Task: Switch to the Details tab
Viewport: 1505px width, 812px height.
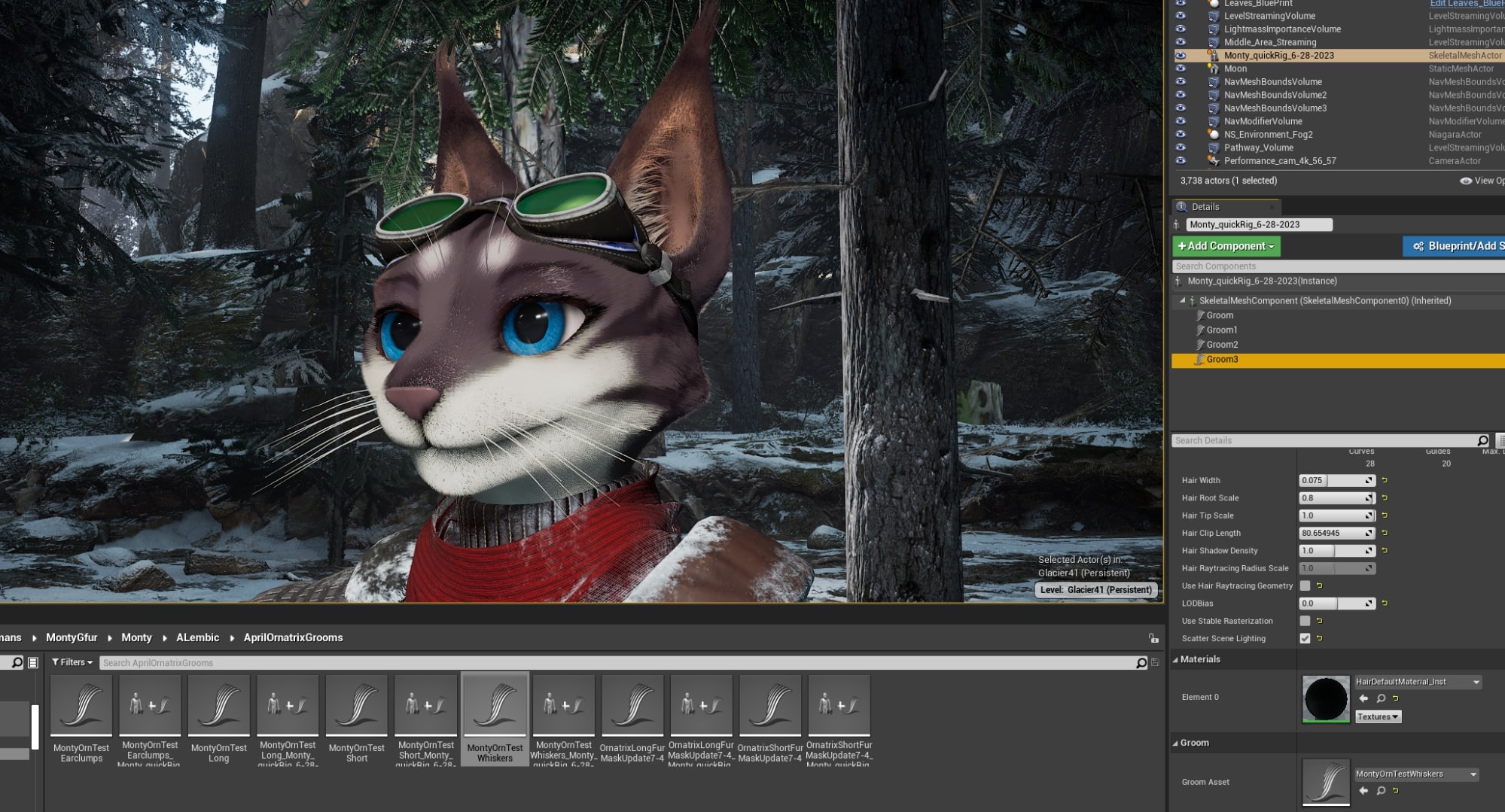Action: (x=1205, y=207)
